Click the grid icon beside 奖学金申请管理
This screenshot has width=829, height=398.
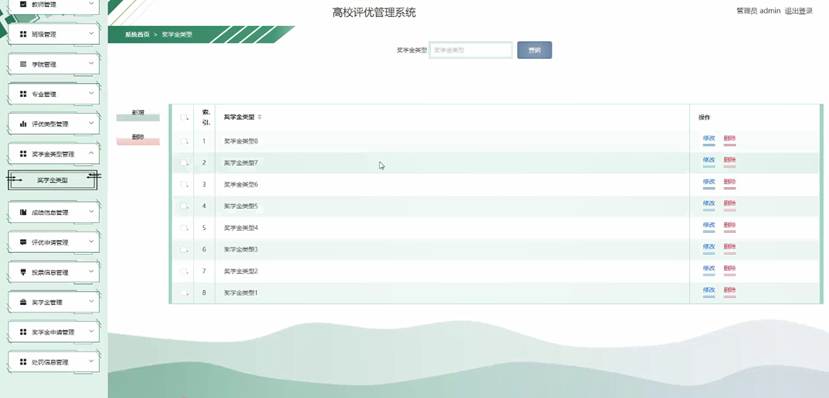pos(23,332)
